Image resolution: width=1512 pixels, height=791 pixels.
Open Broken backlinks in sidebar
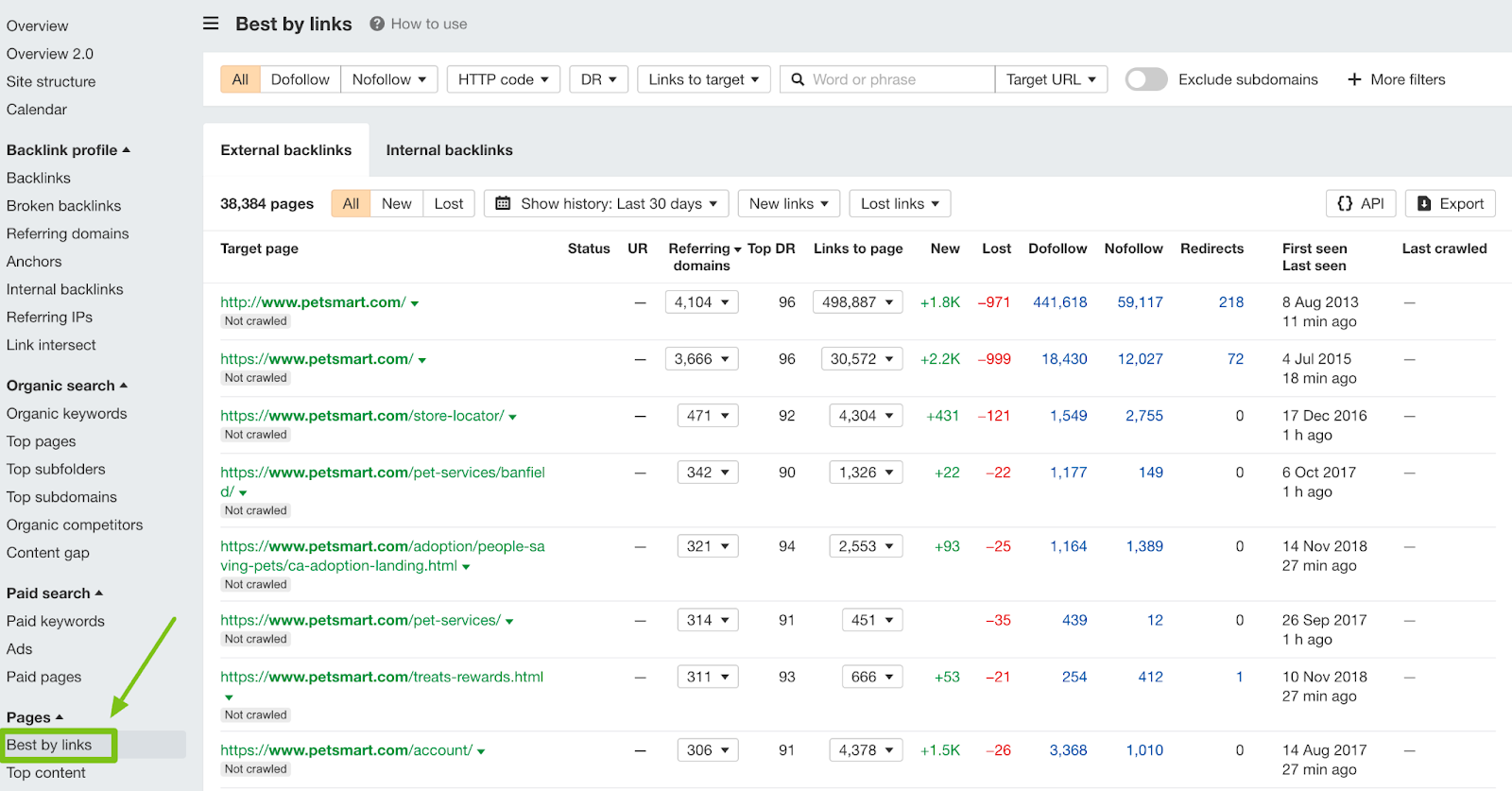click(63, 205)
